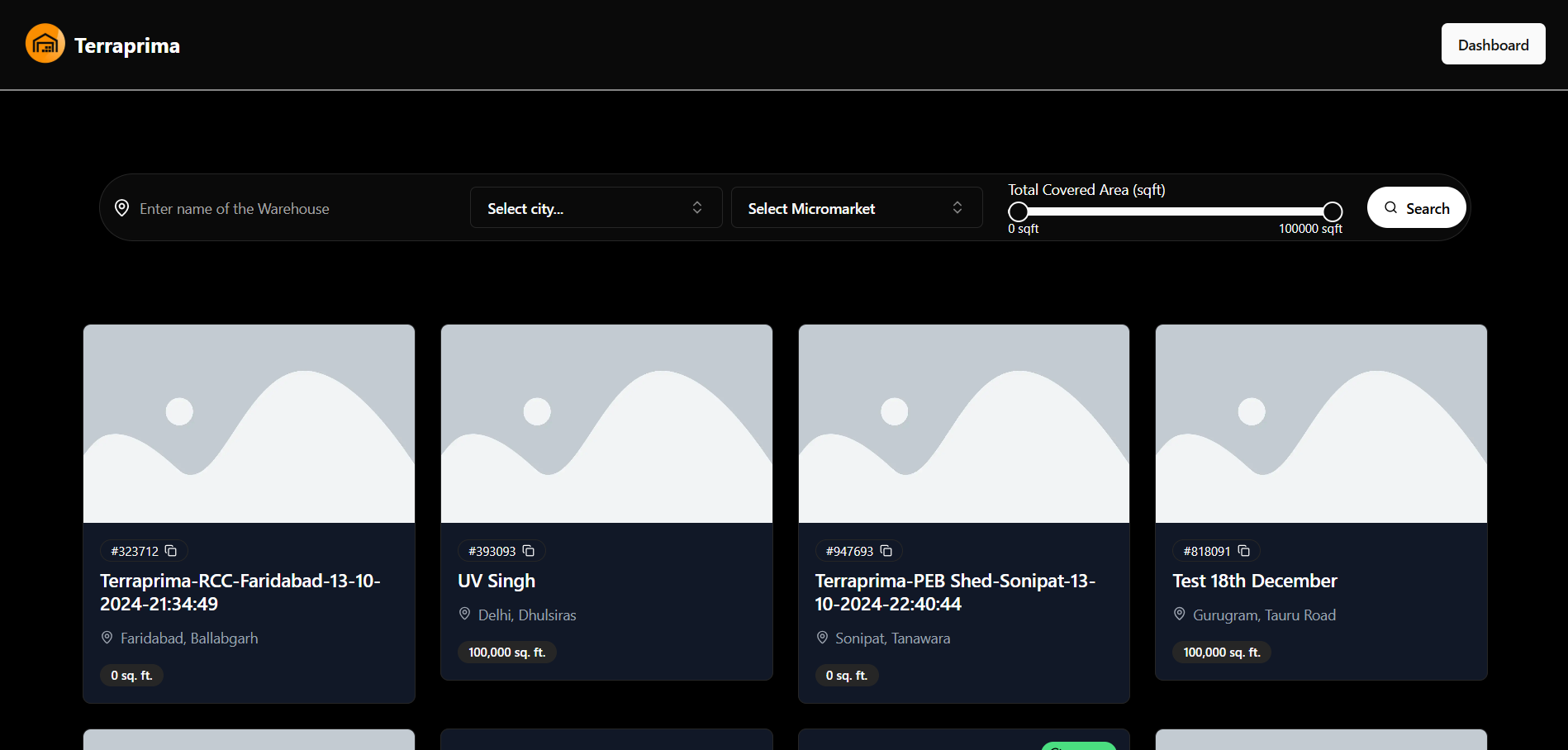
Task: Click the magnifier icon in the Search button
Action: pos(1391,208)
